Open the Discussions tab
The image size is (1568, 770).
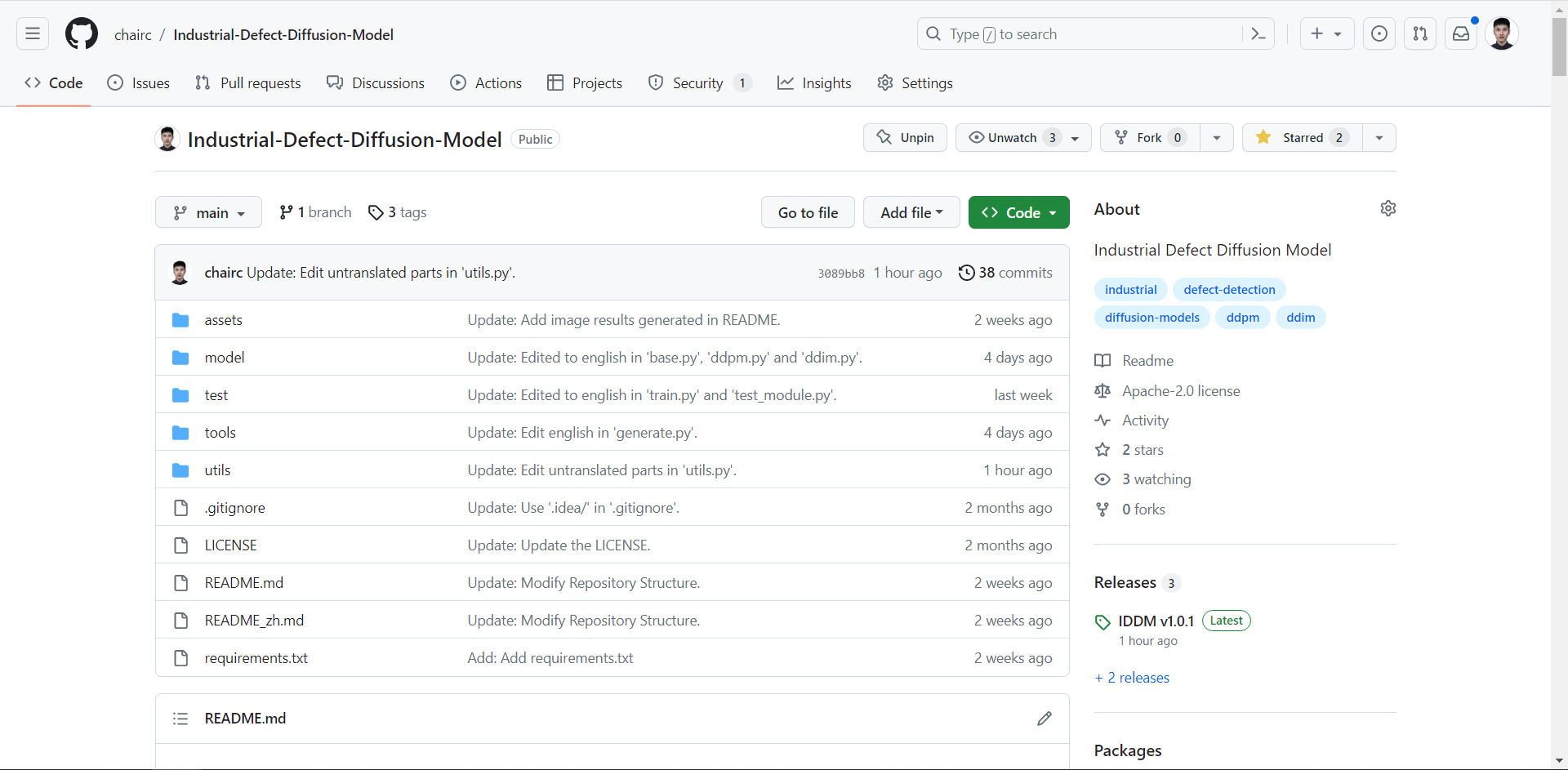[x=376, y=83]
